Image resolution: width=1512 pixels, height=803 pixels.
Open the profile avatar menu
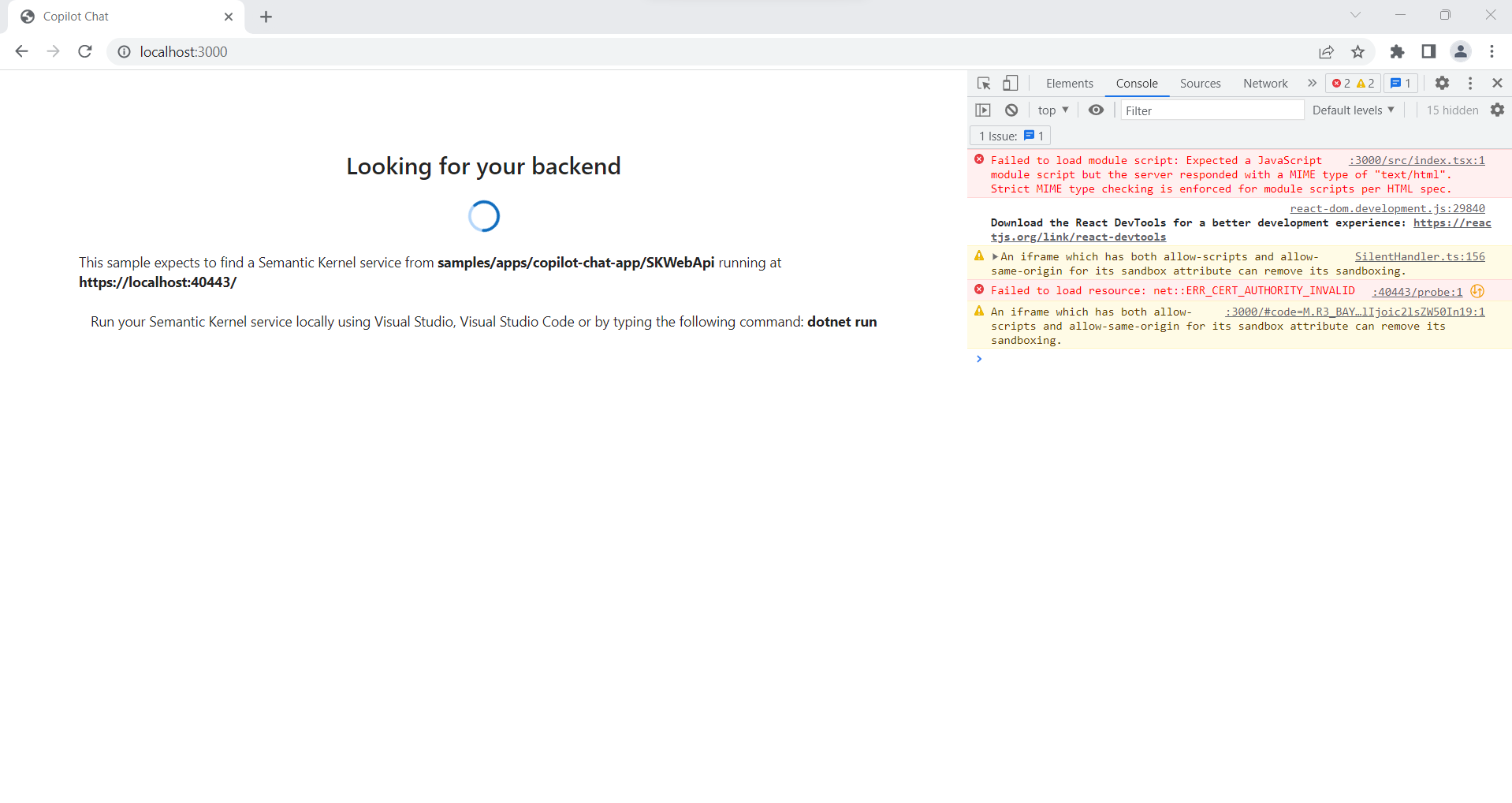coord(1460,51)
